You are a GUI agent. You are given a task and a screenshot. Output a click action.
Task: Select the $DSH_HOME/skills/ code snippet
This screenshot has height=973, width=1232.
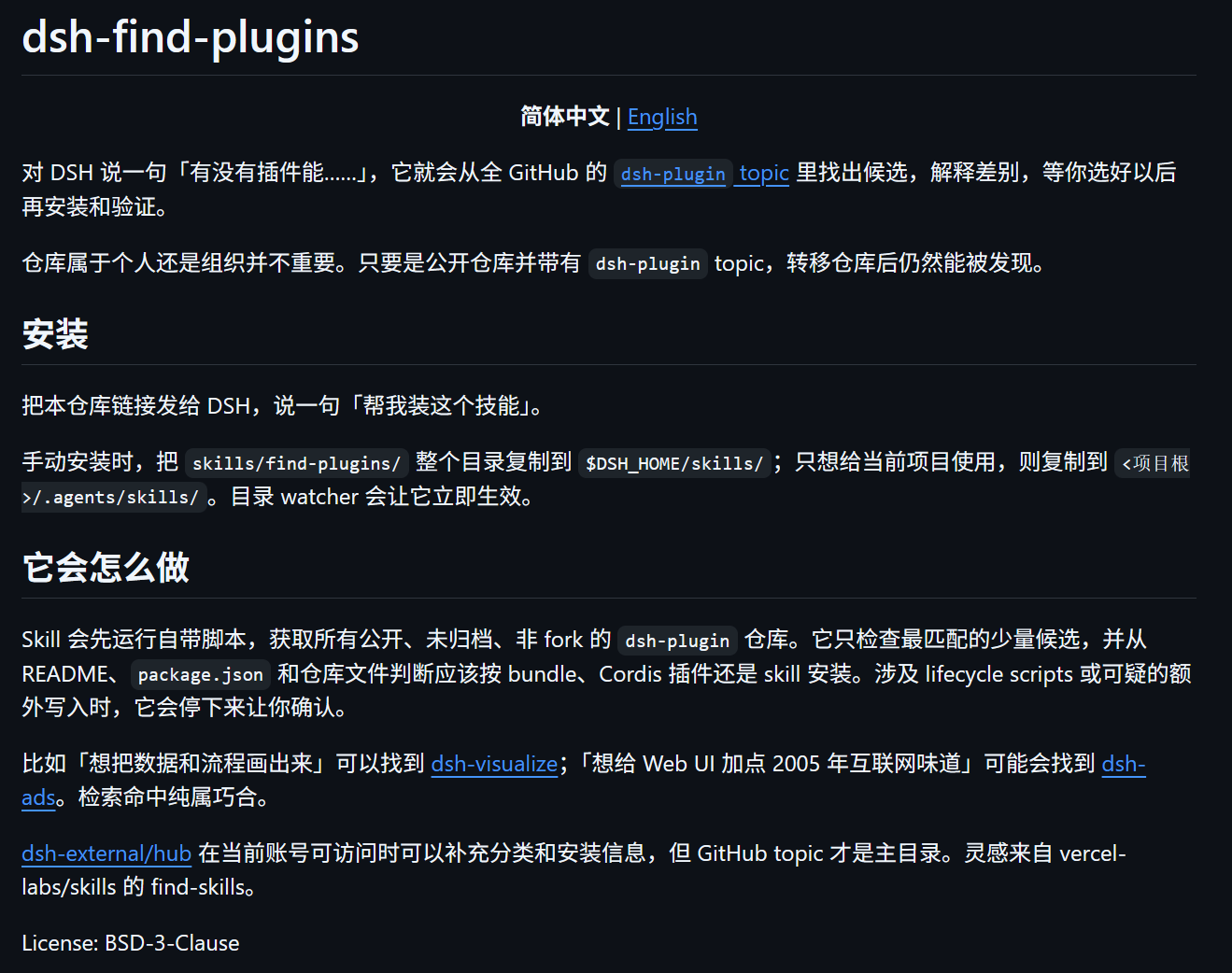pos(674,463)
